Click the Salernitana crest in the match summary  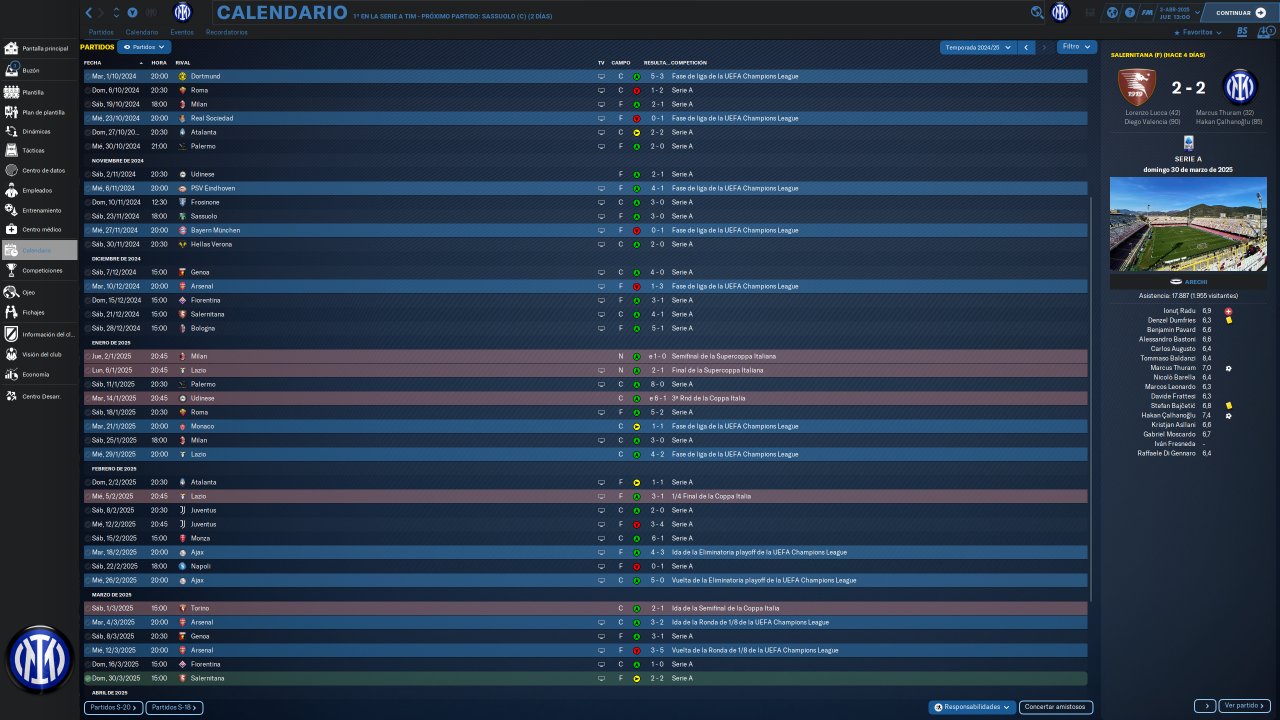pos(1137,87)
